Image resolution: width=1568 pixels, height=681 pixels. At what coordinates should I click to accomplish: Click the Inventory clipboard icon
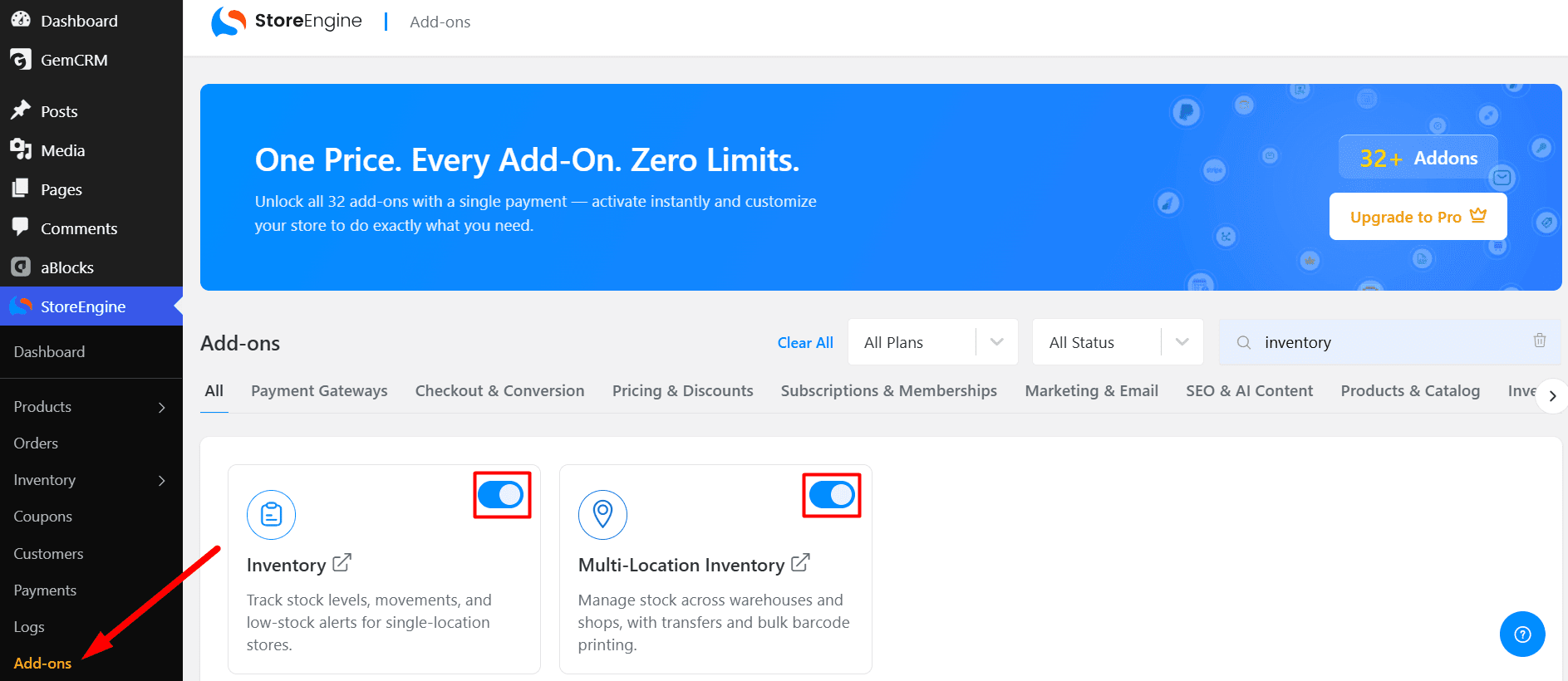point(271,514)
